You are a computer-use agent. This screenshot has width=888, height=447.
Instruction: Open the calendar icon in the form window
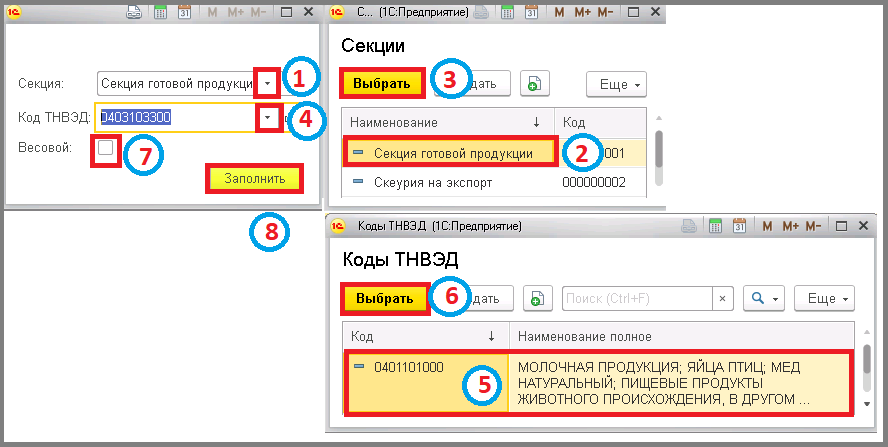[x=184, y=12]
